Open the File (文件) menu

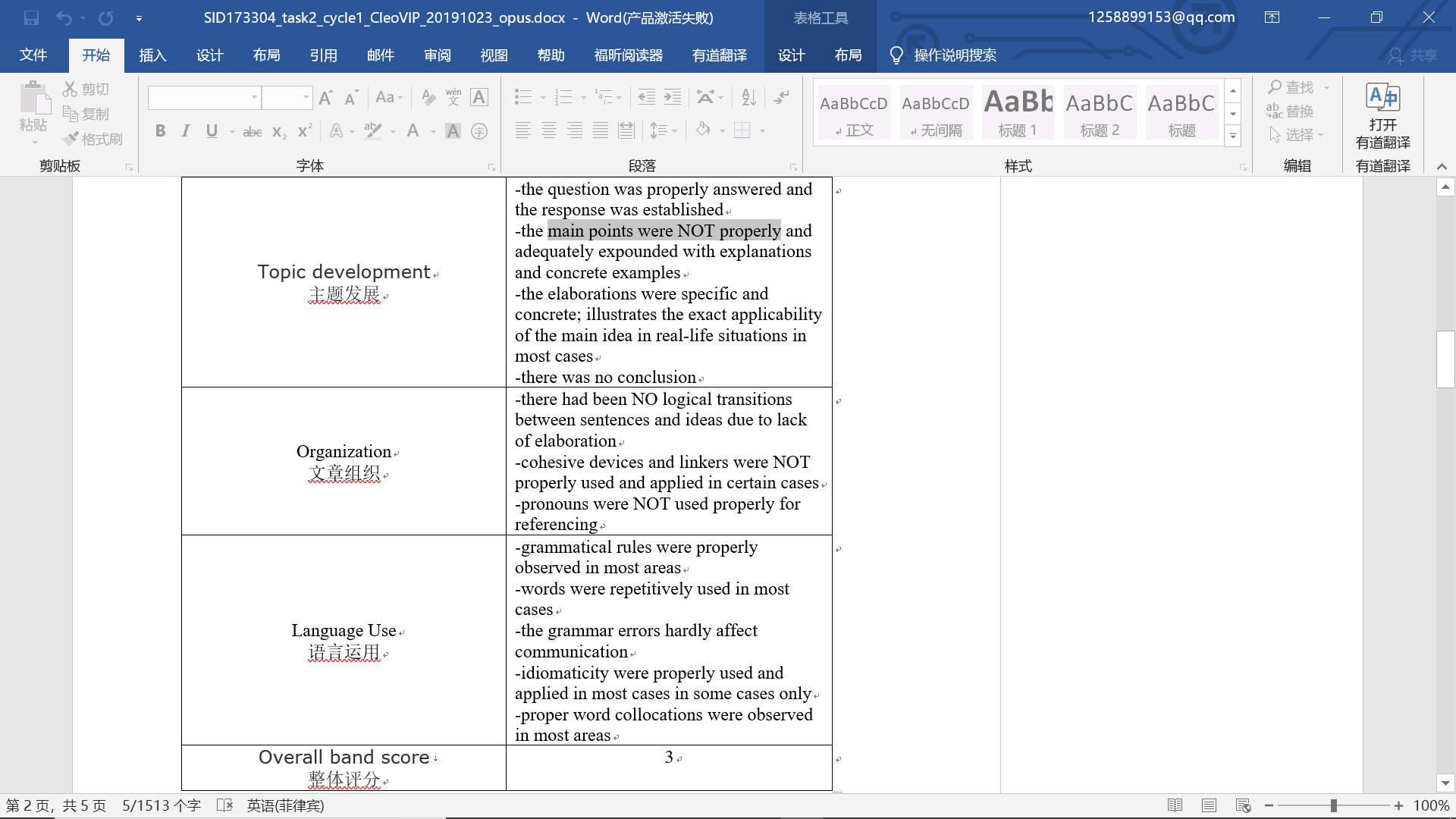click(x=33, y=55)
